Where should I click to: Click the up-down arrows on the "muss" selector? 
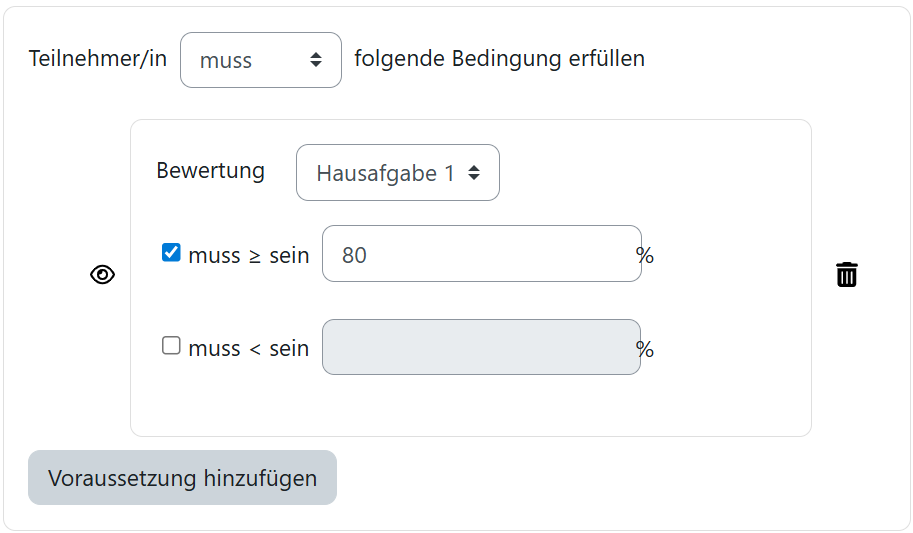coord(316,60)
